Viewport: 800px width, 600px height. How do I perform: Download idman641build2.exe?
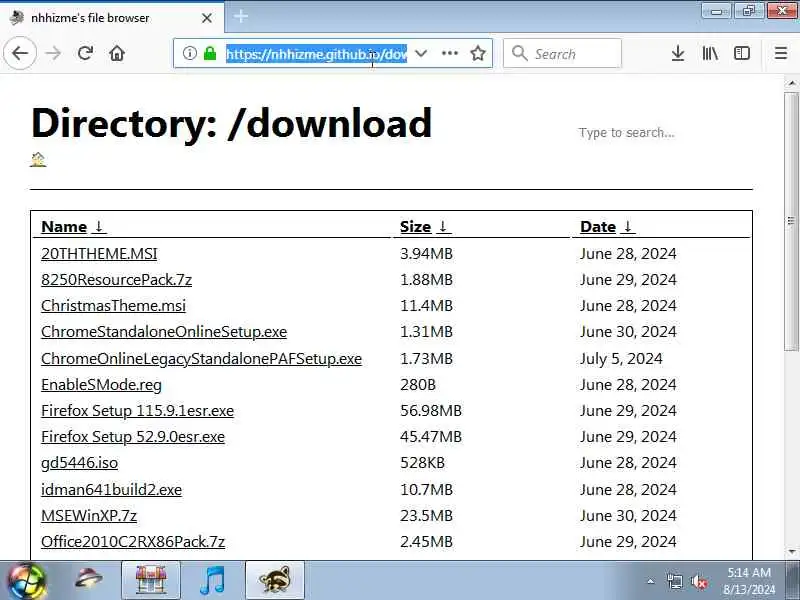pyautogui.click(x=111, y=490)
